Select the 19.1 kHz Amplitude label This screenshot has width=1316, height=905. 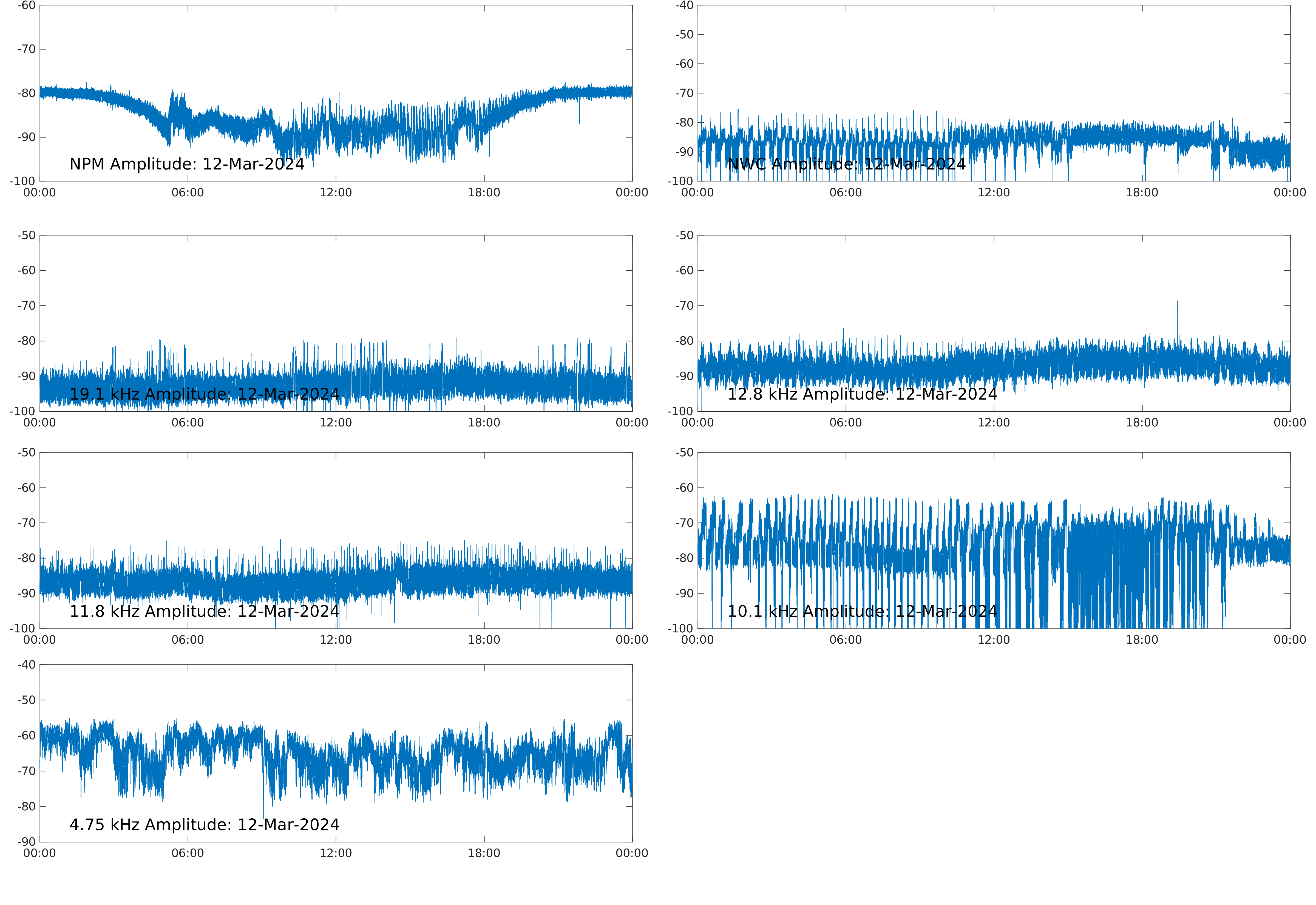(x=204, y=394)
